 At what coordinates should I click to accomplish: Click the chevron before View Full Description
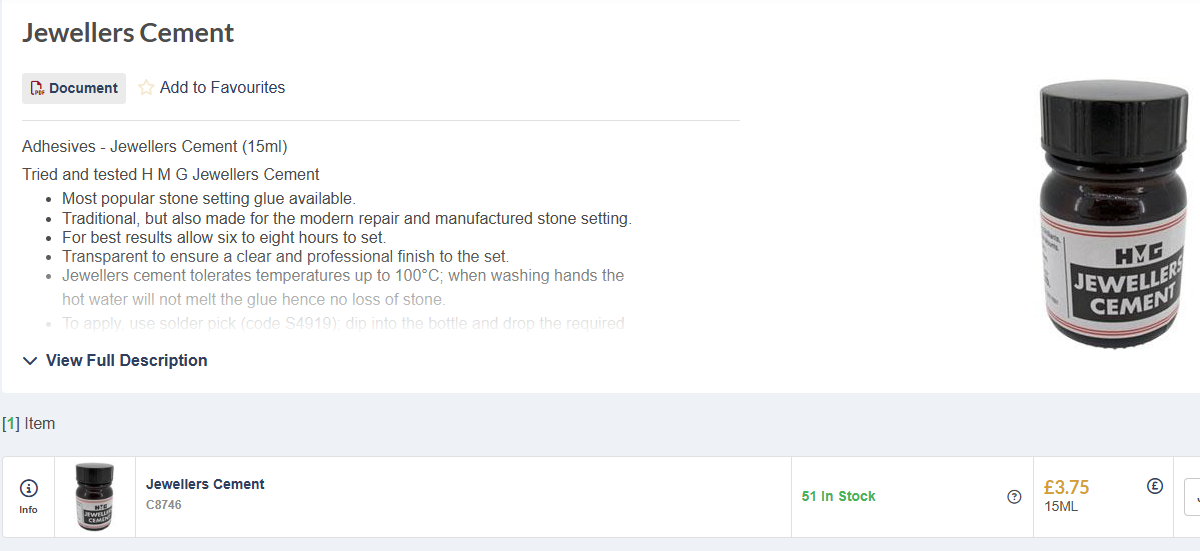tap(30, 361)
